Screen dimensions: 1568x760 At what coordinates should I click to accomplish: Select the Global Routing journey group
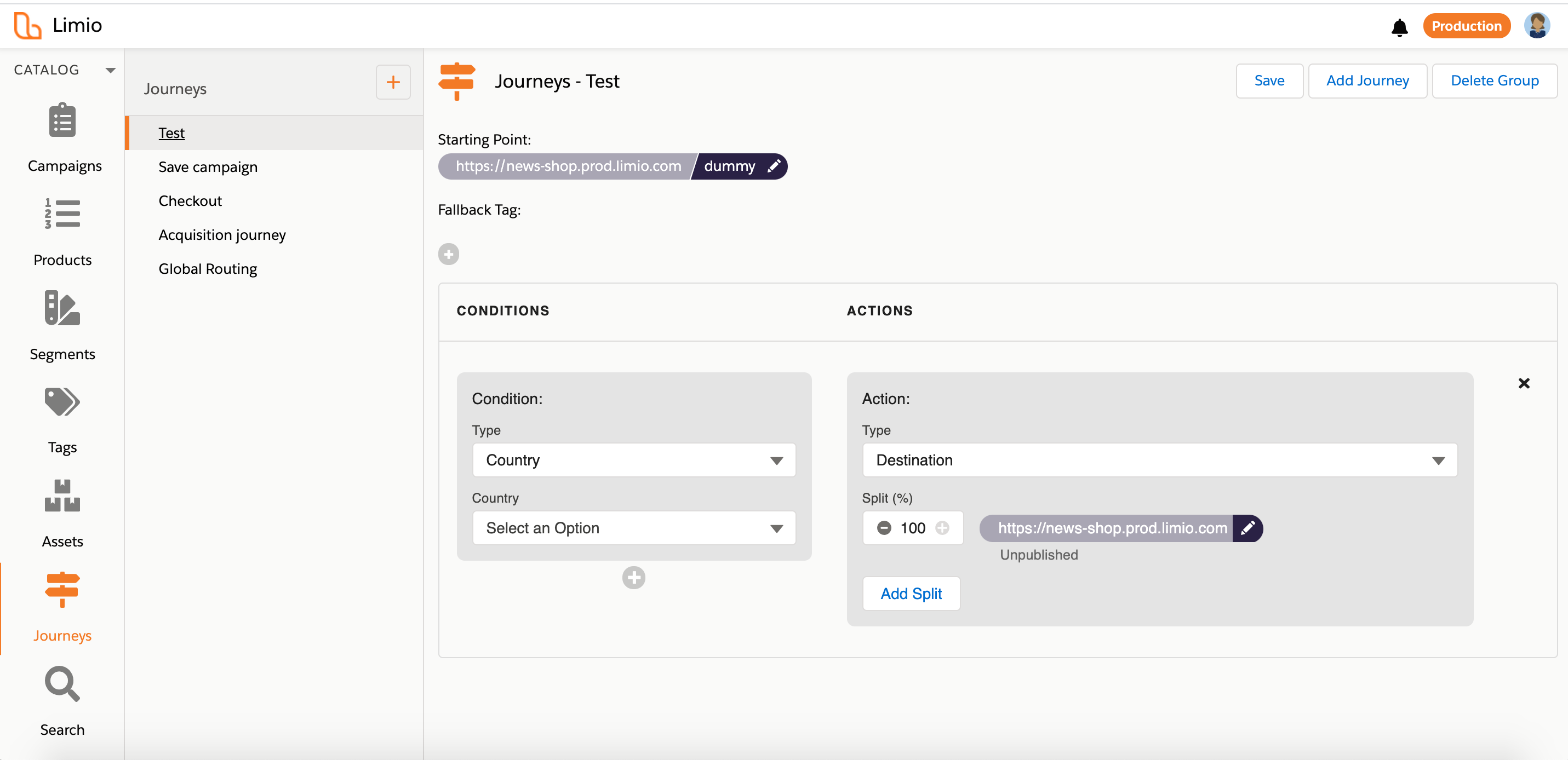click(208, 269)
